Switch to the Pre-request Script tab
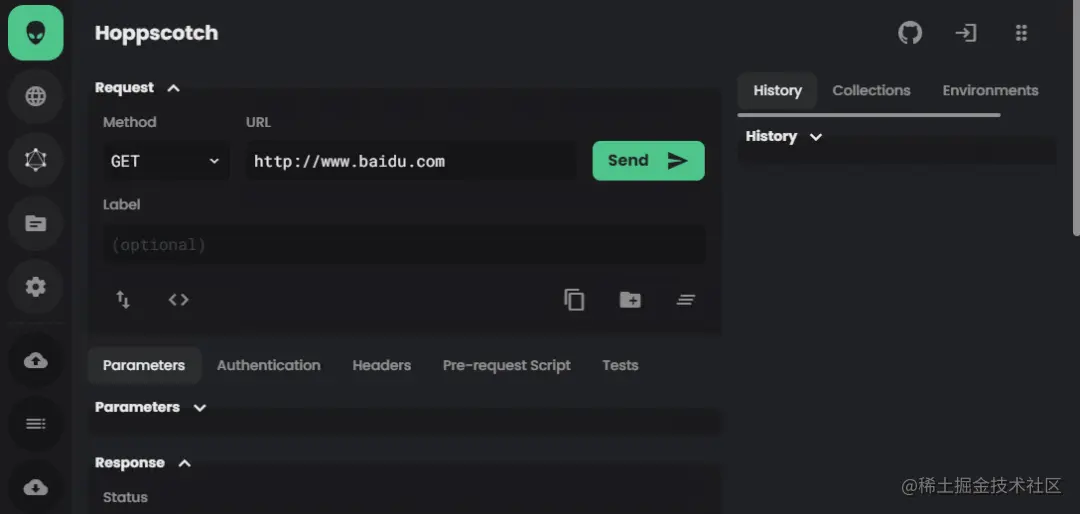The image size is (1080, 514). pos(506,365)
